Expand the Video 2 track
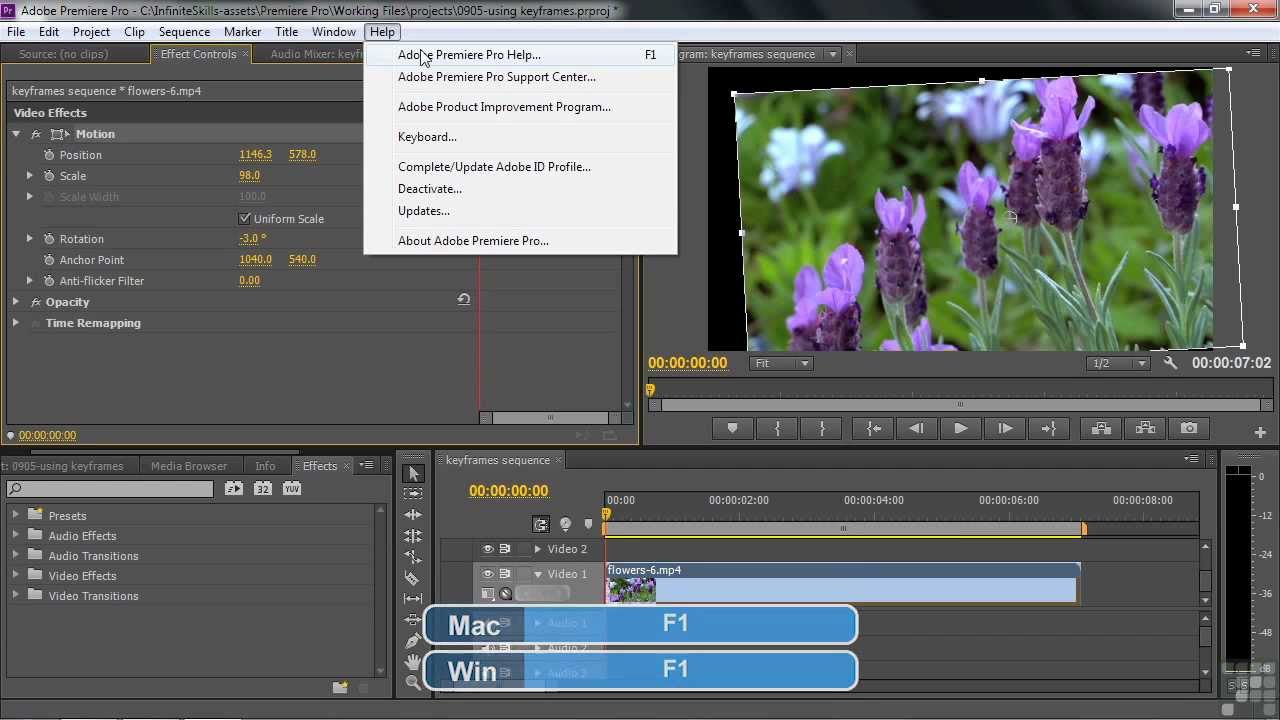The height and width of the screenshot is (720, 1280). [x=538, y=549]
